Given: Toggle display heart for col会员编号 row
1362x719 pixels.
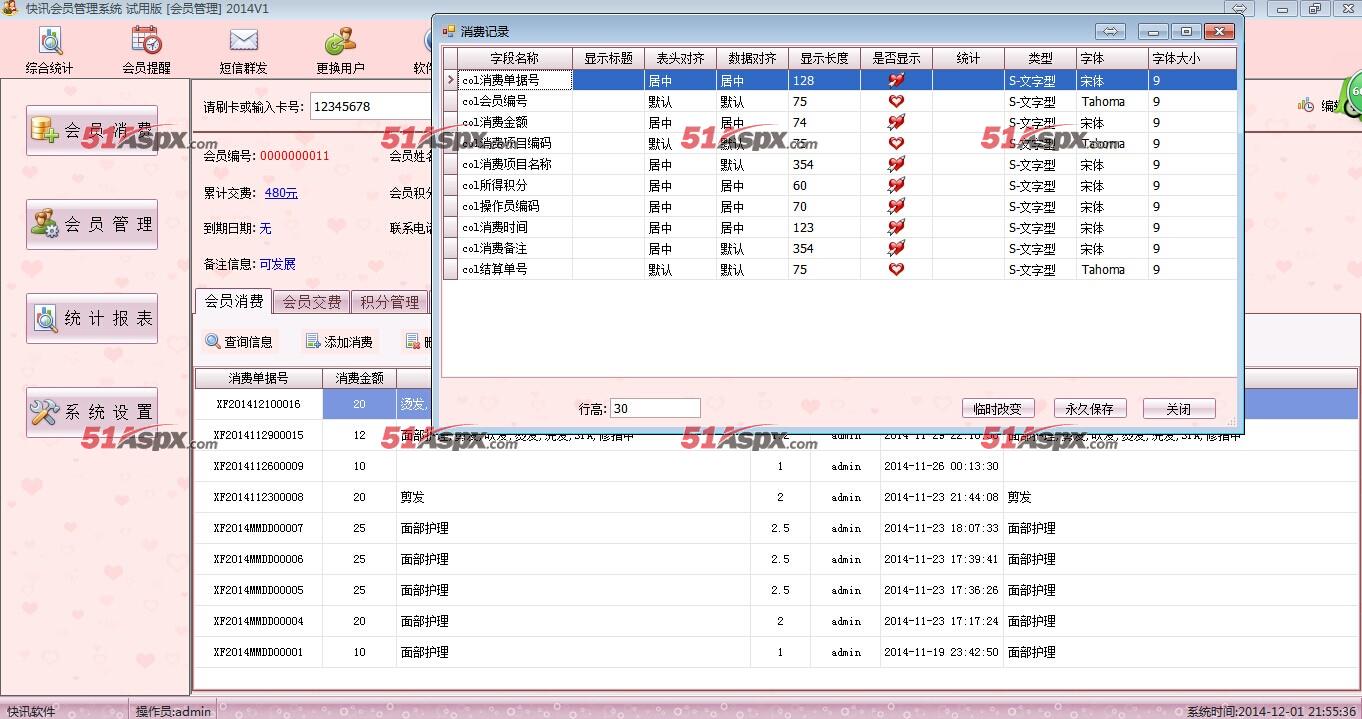Looking at the screenshot, I should [896, 101].
